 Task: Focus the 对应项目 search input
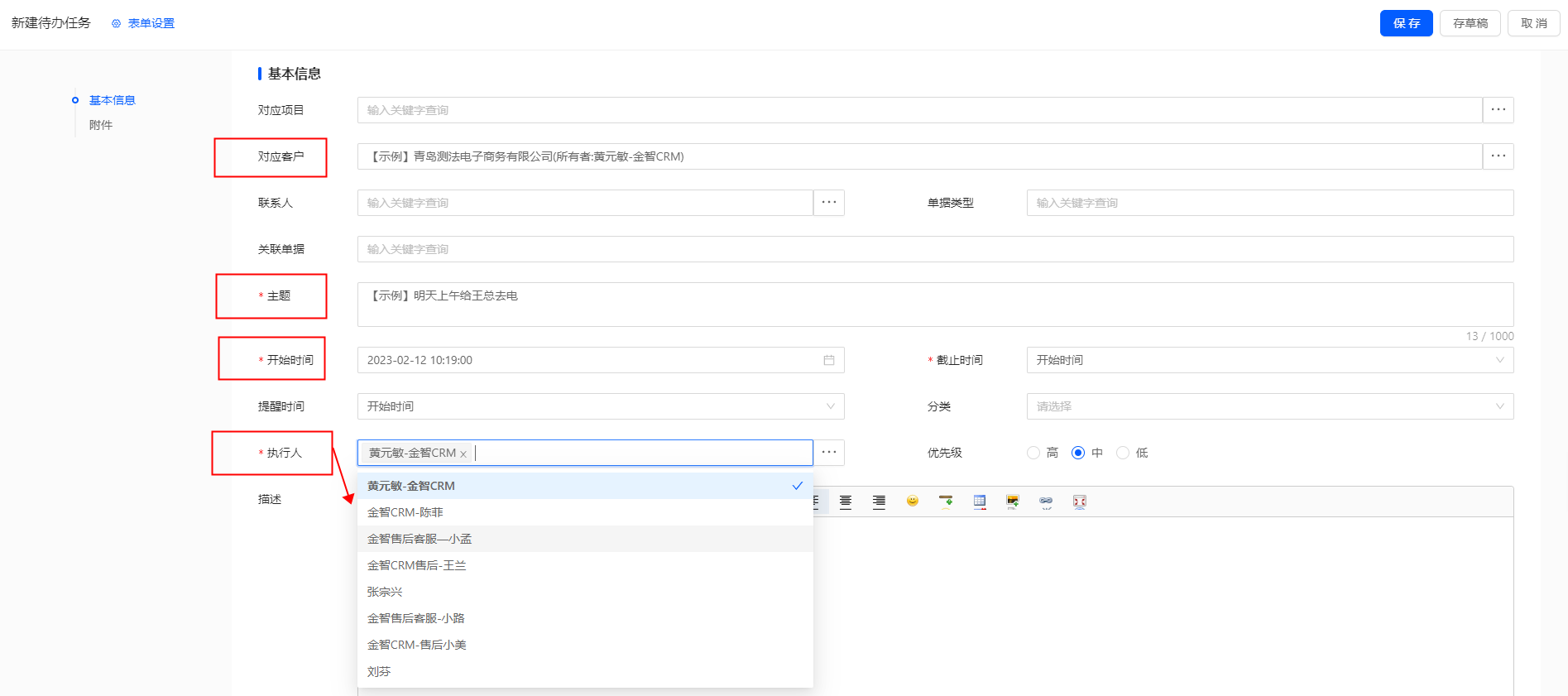click(x=919, y=110)
